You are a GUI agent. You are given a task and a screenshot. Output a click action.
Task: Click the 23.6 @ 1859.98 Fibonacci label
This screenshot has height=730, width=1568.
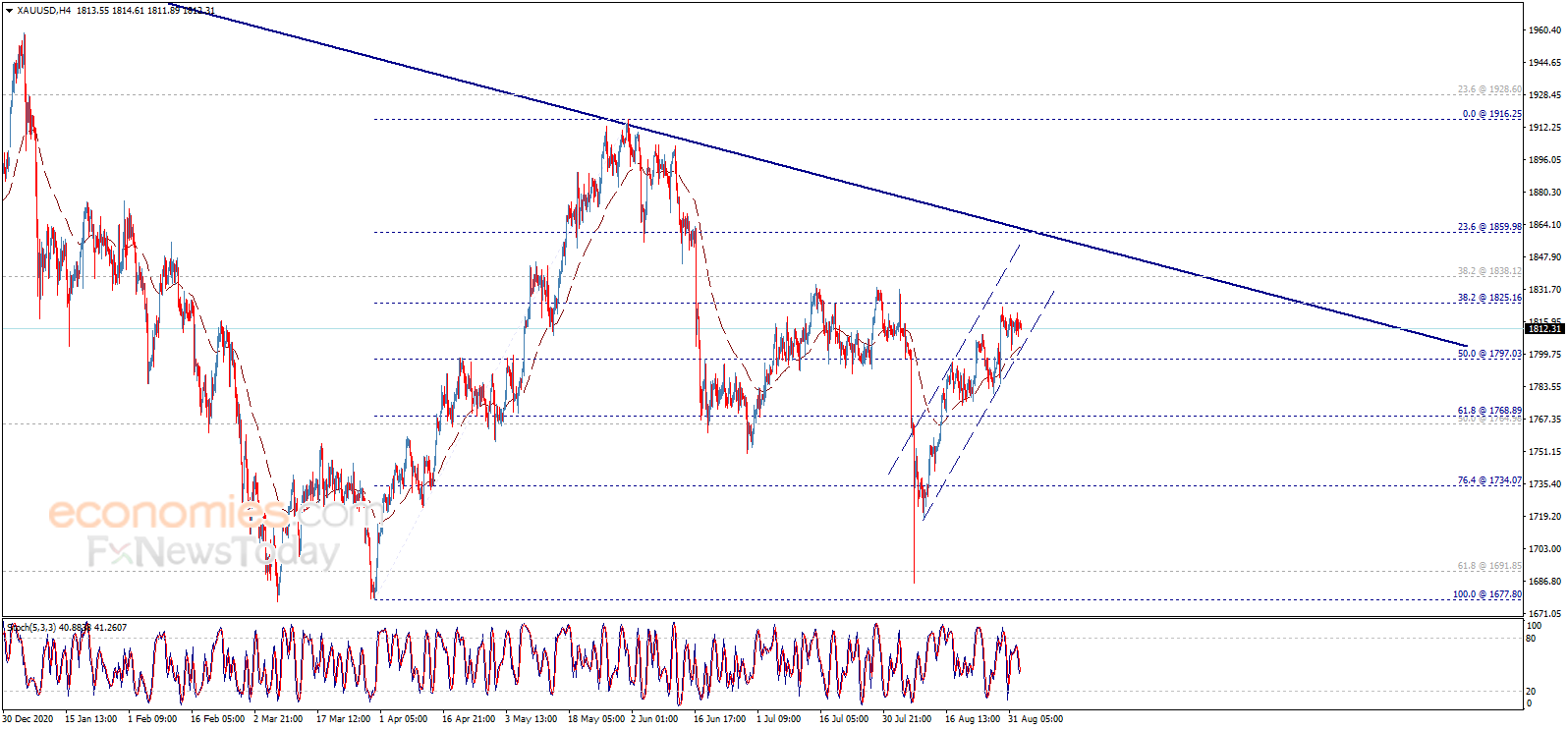point(1488,227)
